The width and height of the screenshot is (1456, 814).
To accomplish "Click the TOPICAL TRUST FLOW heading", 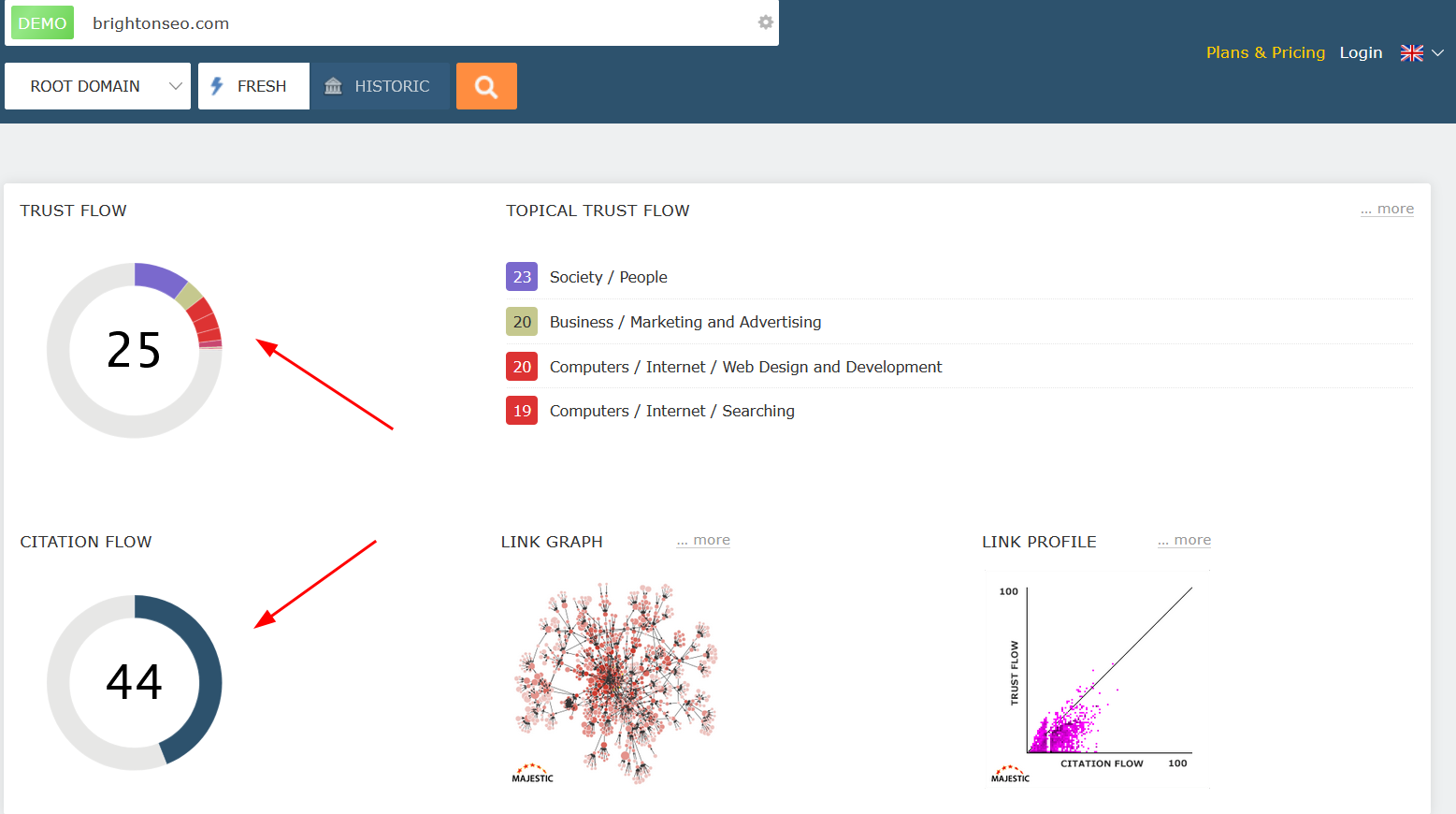I will (598, 211).
